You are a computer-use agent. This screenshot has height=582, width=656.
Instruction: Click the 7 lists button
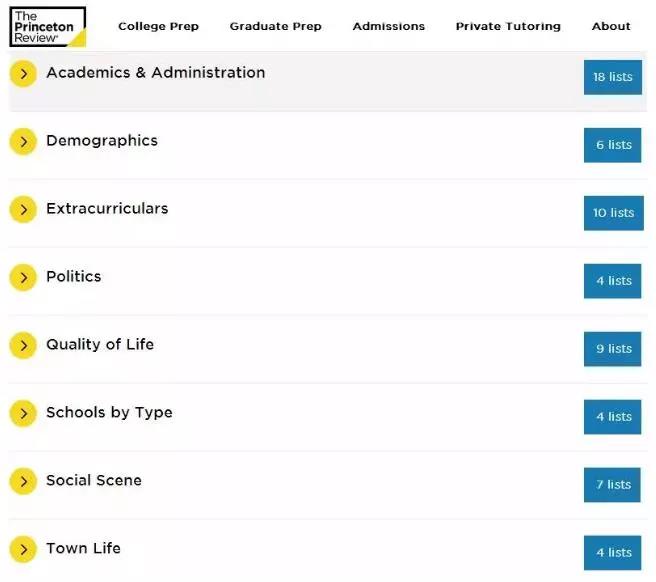point(612,485)
